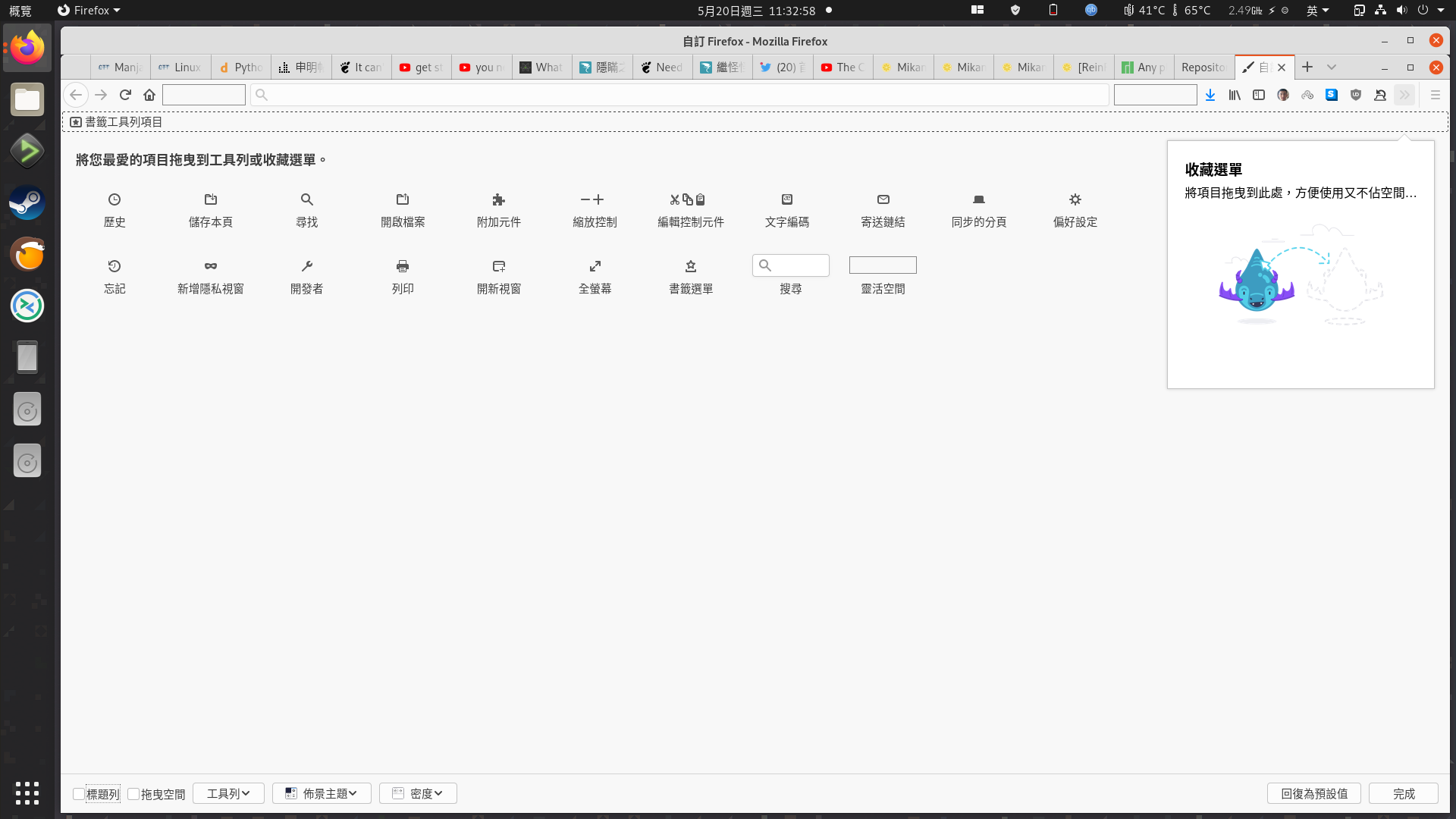
Task: Select the History (歷史) item
Action: coord(115,210)
